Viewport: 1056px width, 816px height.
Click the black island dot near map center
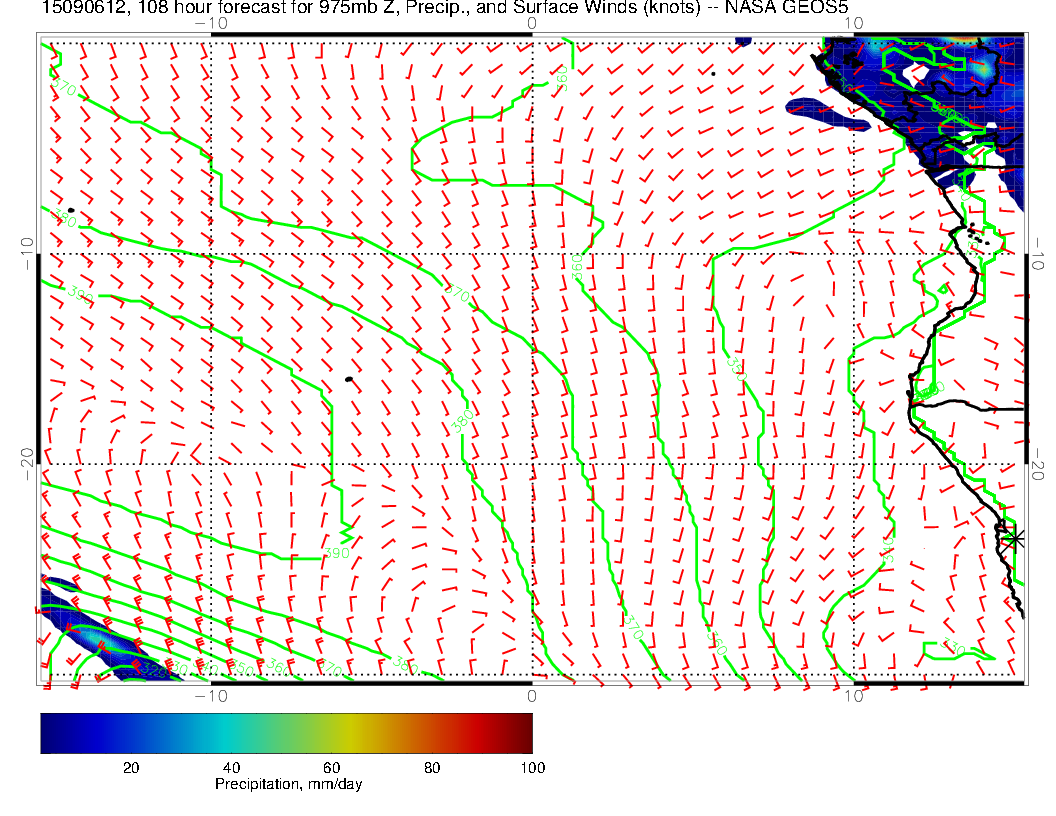(349, 380)
